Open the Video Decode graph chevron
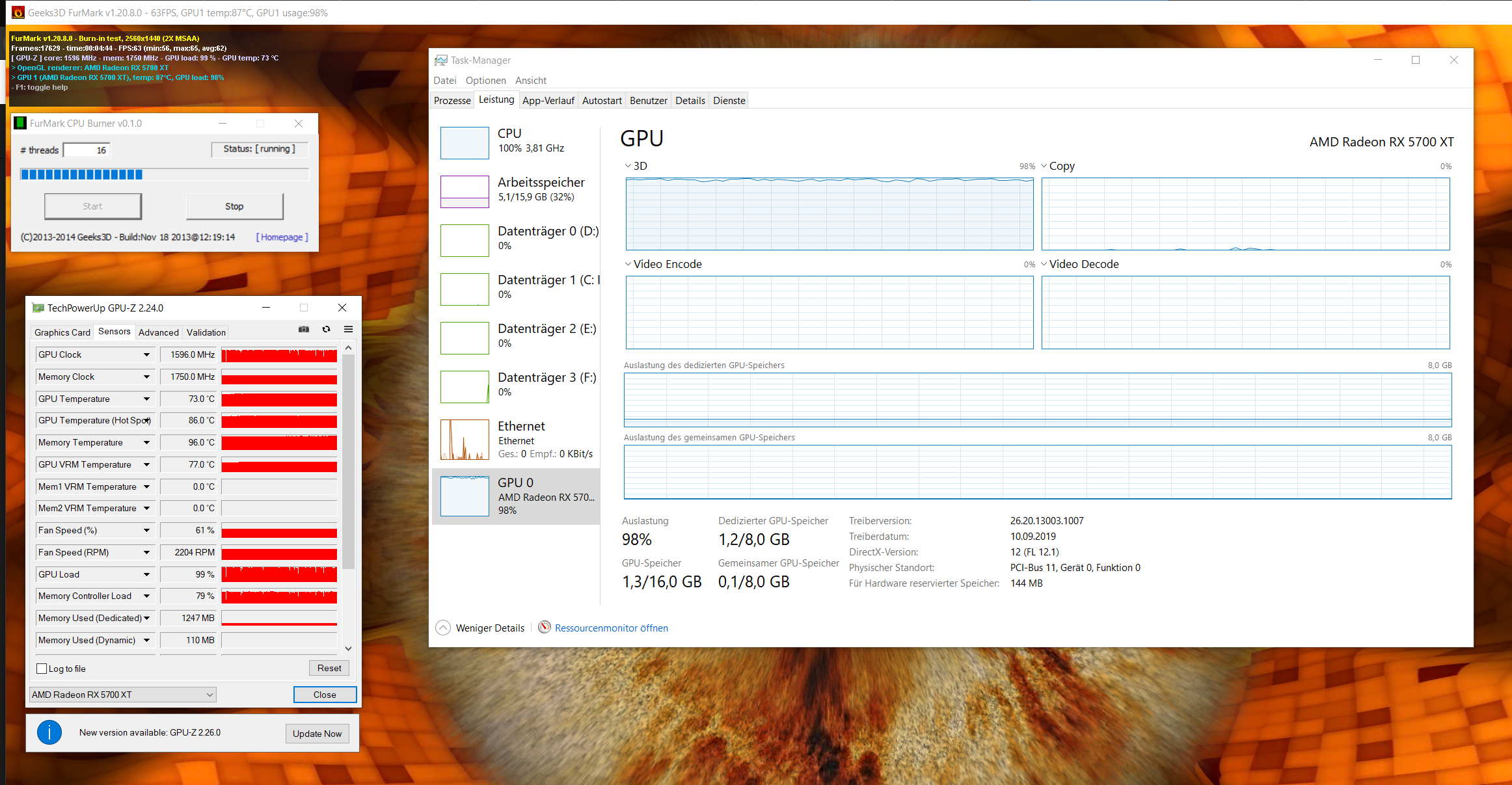 [x=1044, y=264]
